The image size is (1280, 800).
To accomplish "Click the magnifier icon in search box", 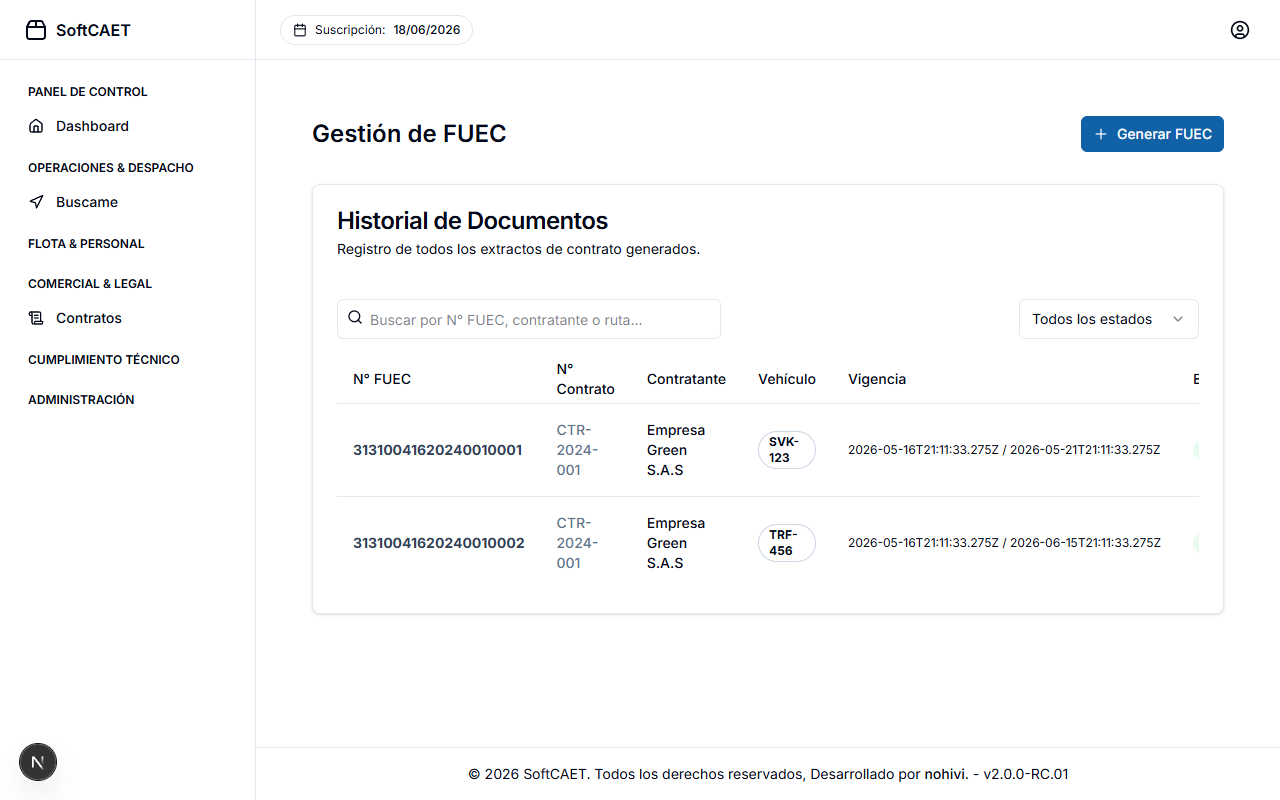I will [355, 318].
